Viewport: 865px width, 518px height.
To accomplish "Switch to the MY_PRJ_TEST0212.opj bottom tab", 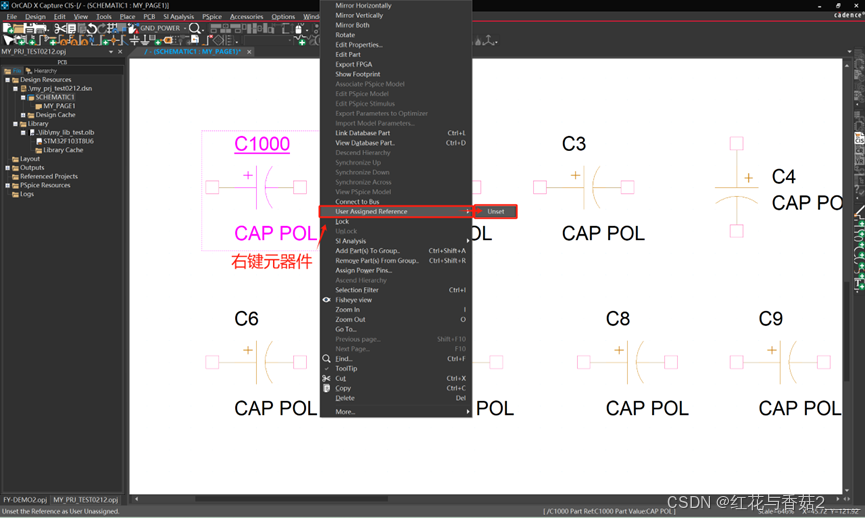I will (x=86, y=500).
